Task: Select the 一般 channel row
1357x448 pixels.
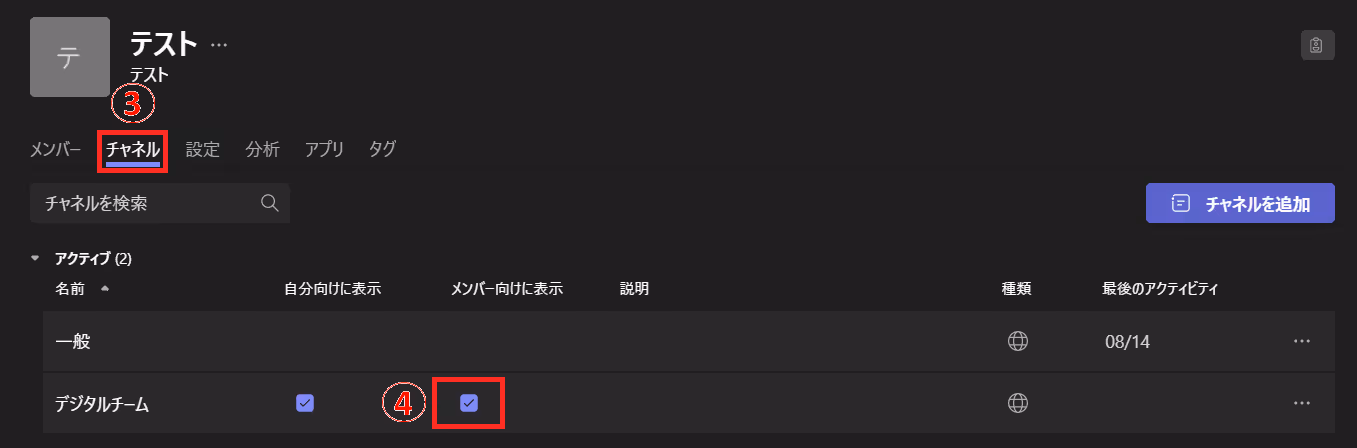Action: [x=689, y=341]
